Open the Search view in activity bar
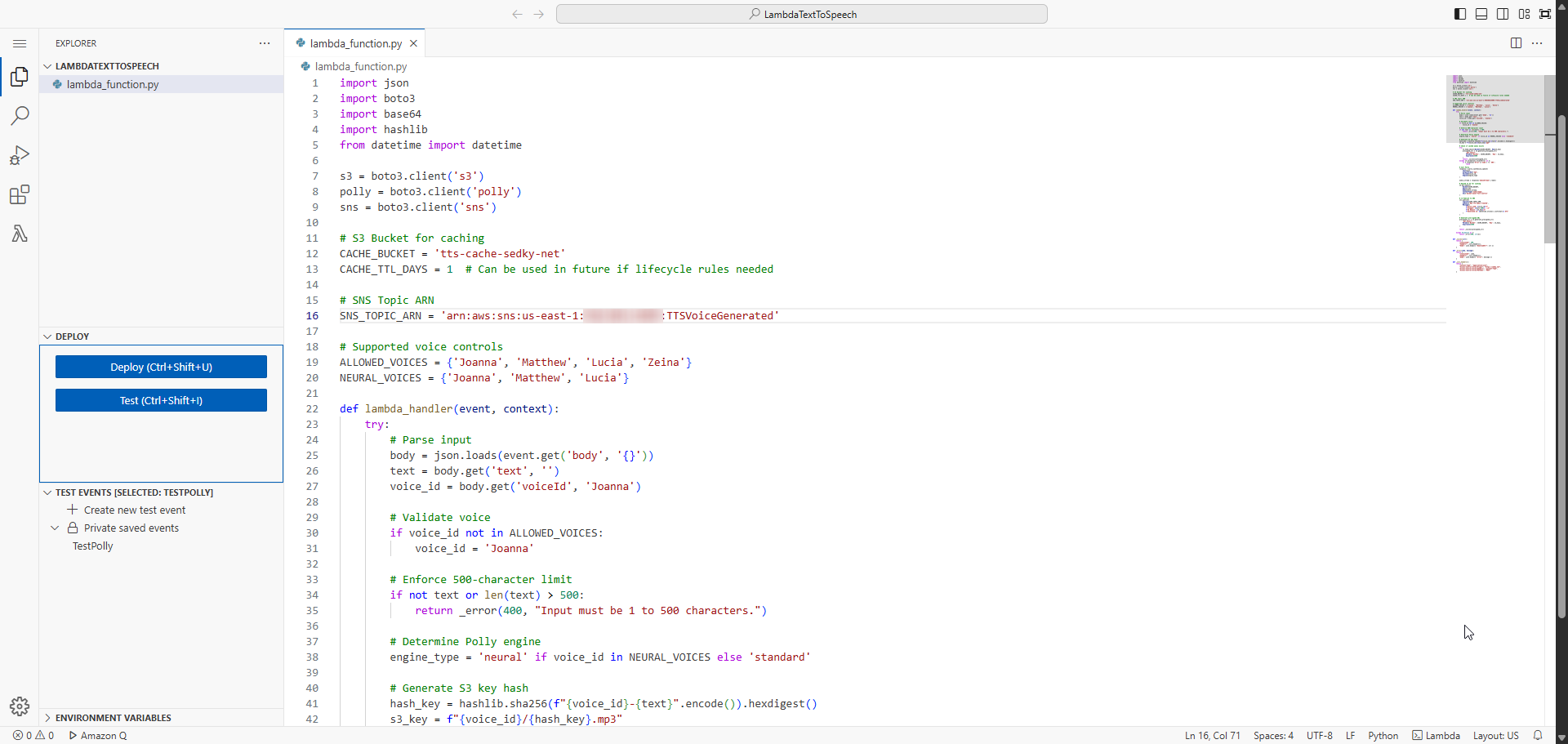The image size is (1568, 744). tap(20, 116)
